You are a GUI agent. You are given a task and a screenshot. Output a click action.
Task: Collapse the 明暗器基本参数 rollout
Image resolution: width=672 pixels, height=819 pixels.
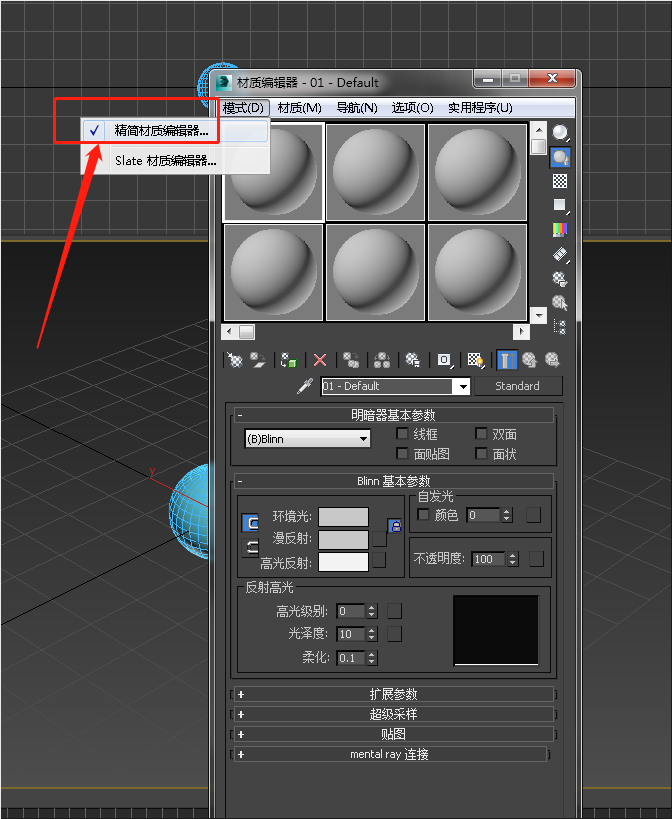394,415
